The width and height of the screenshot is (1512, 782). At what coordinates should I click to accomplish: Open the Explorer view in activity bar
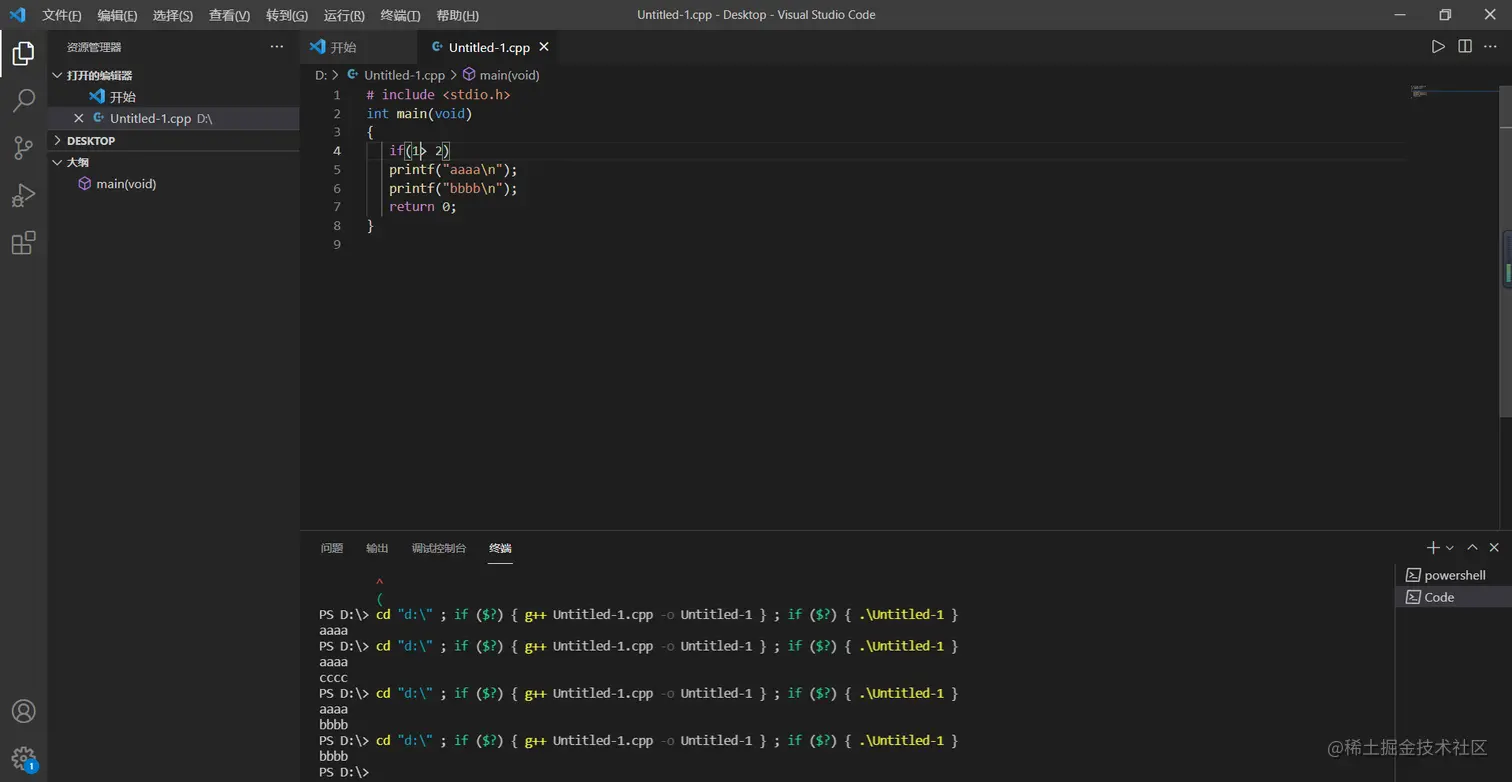tap(23, 53)
